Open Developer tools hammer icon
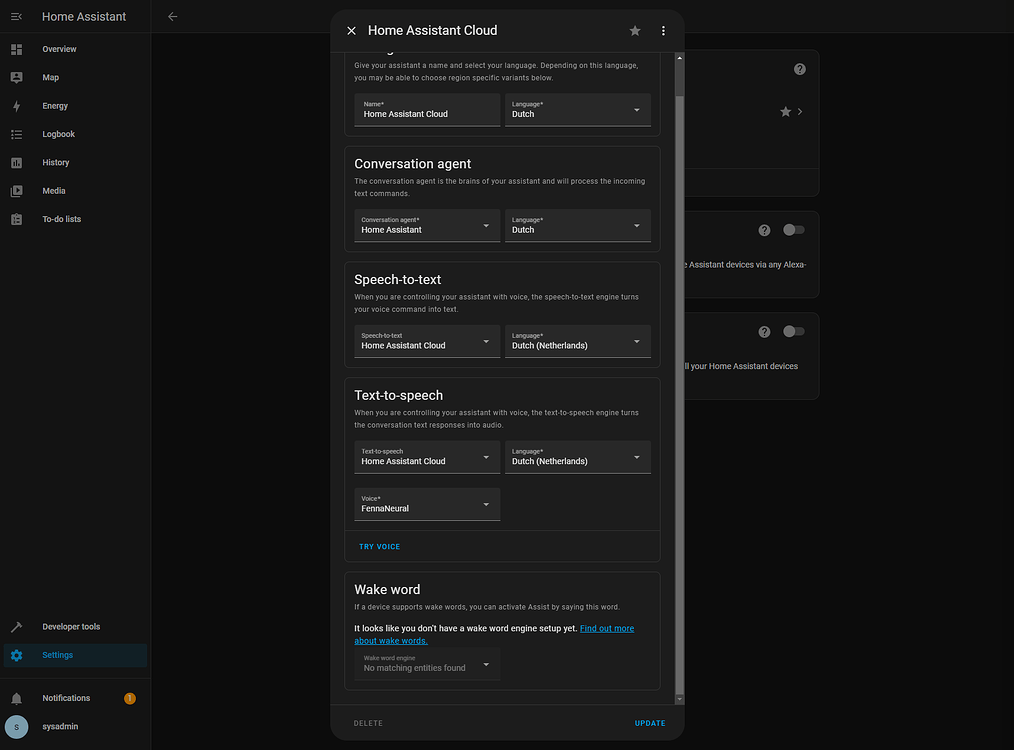Image resolution: width=1014 pixels, height=750 pixels. [17, 627]
